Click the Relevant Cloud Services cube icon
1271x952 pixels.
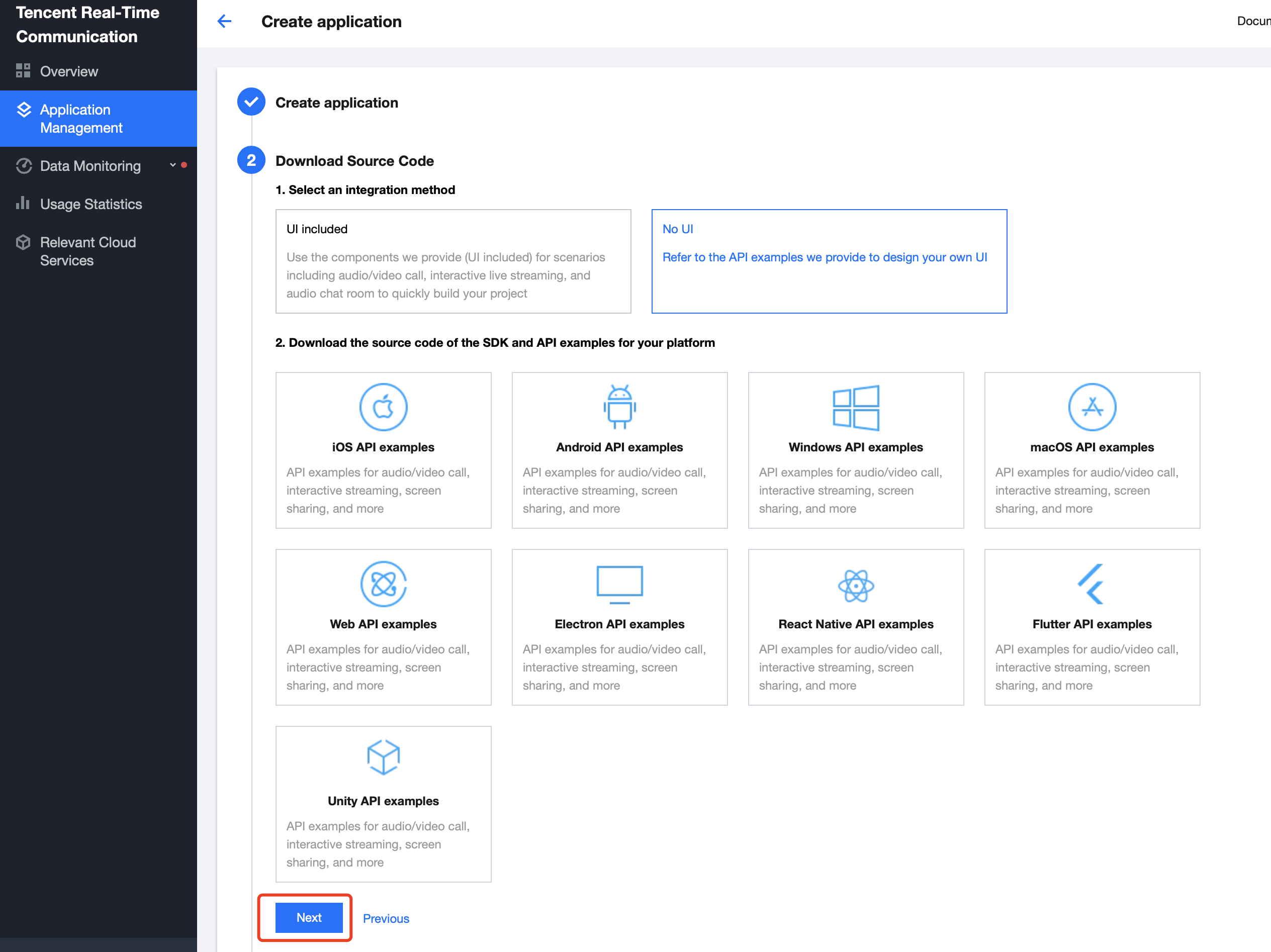tap(23, 242)
